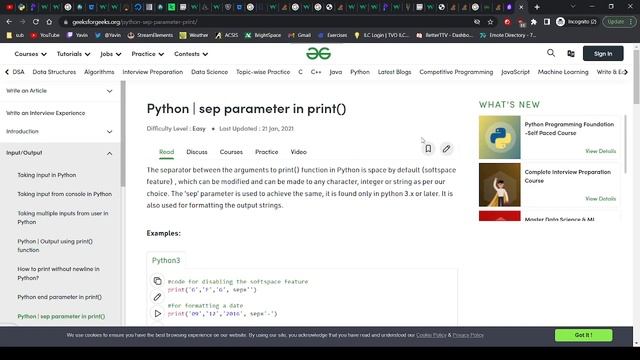The height and width of the screenshot is (360, 640).
Task: Go to browser home icon
Action: coord(49,22)
